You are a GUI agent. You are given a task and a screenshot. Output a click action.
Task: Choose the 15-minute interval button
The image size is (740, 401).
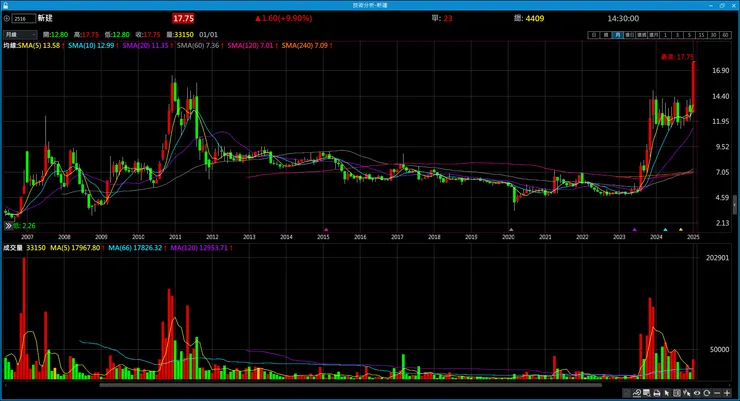702,35
